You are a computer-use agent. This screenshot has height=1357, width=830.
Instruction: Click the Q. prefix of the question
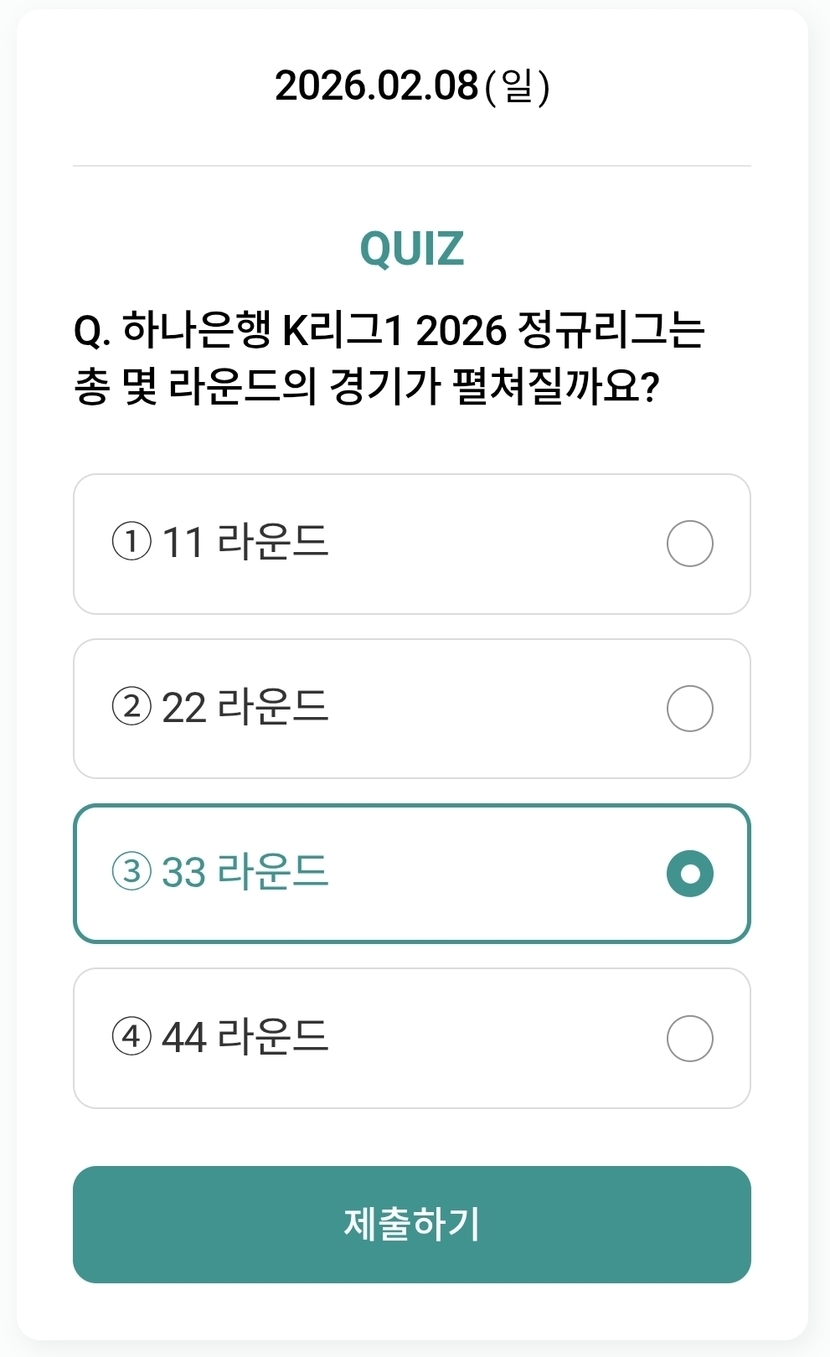point(93,332)
